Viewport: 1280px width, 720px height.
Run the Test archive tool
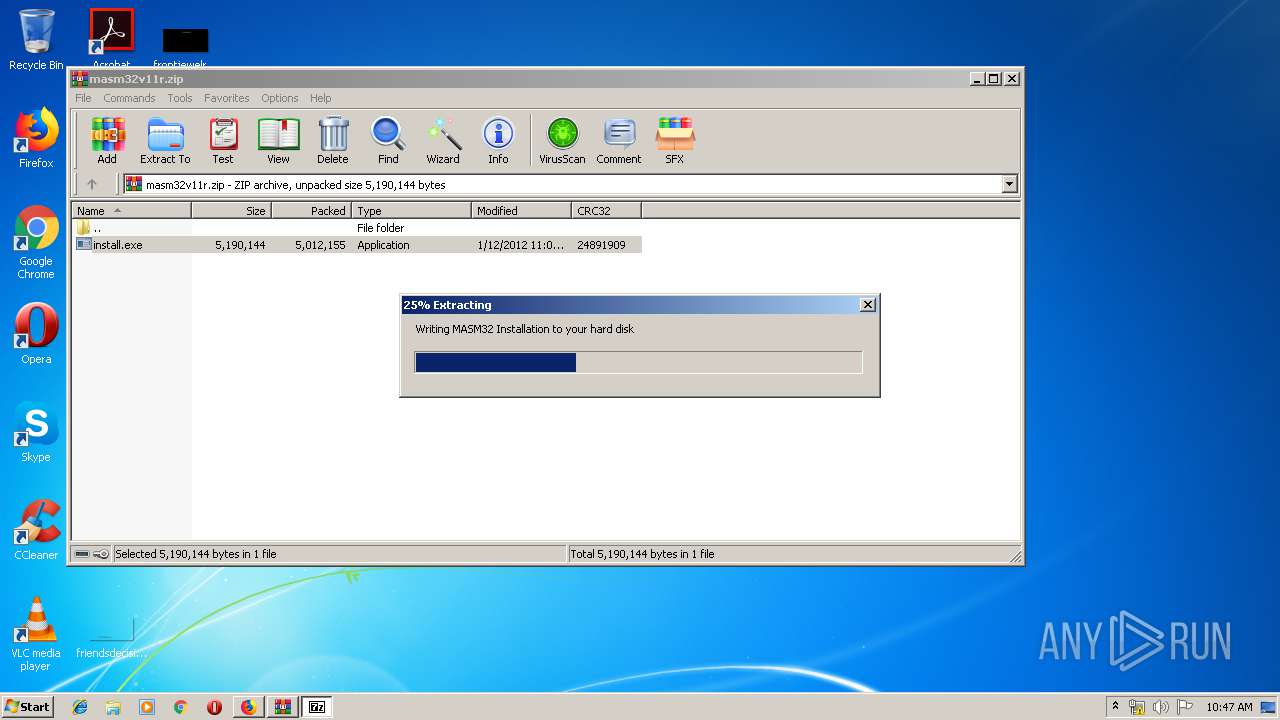point(223,141)
